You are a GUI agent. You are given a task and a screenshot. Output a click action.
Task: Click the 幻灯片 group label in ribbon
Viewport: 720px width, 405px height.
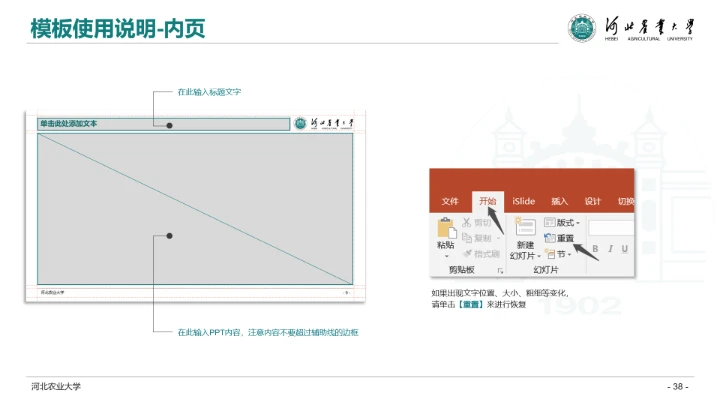coord(546,270)
